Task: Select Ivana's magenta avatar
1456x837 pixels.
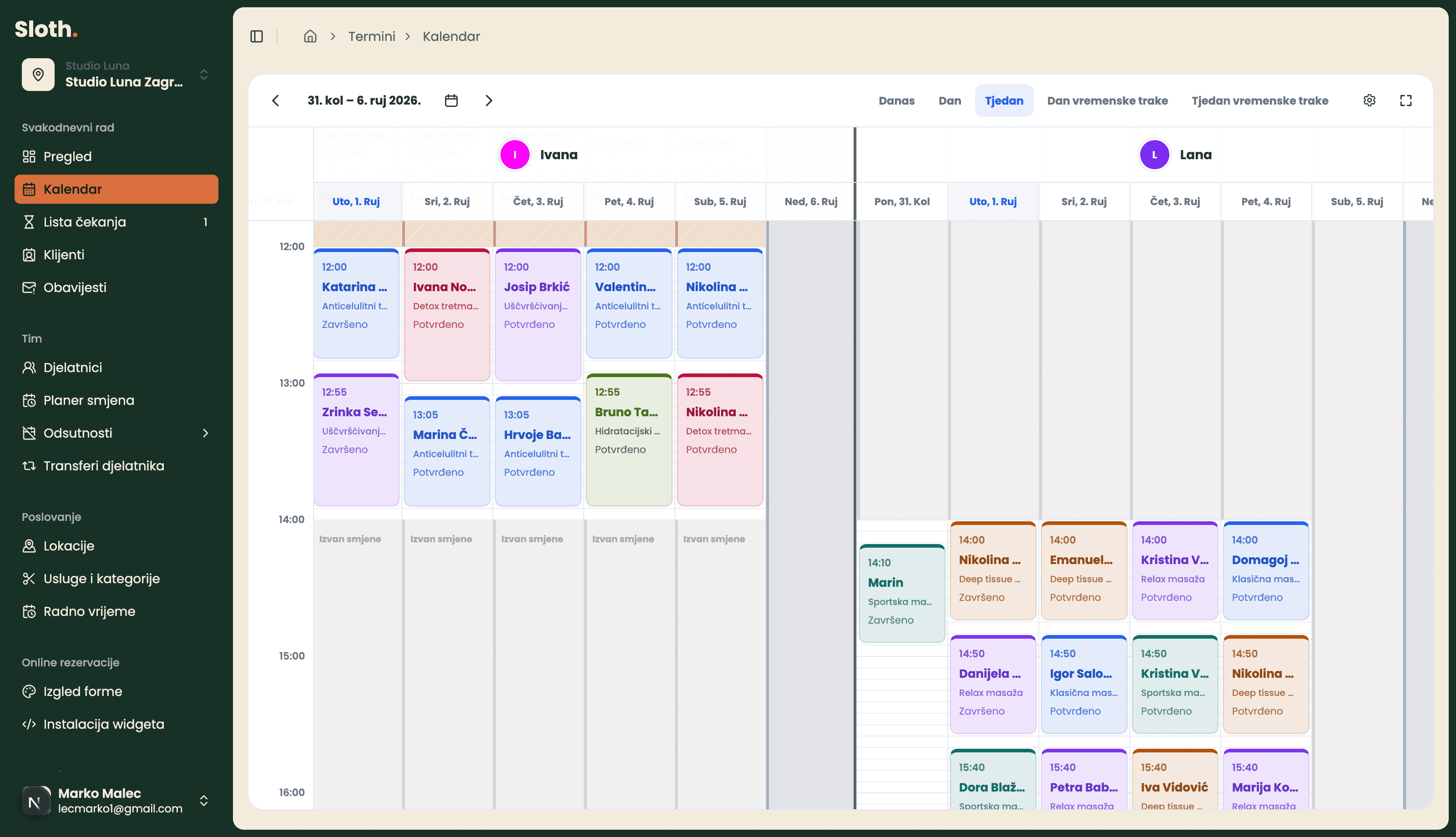Action: 515,155
